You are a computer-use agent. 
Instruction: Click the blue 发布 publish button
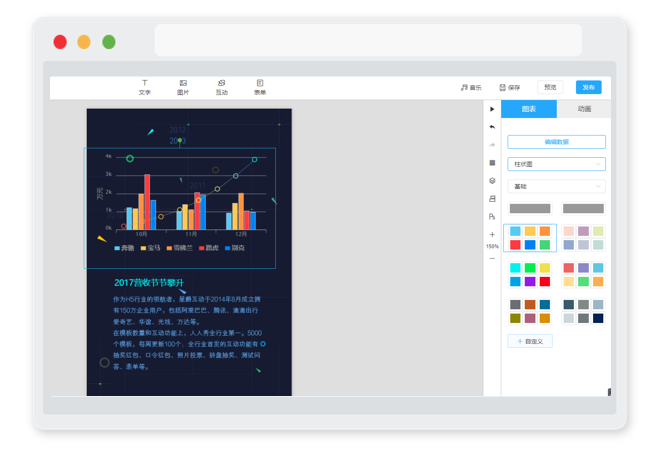(588, 87)
